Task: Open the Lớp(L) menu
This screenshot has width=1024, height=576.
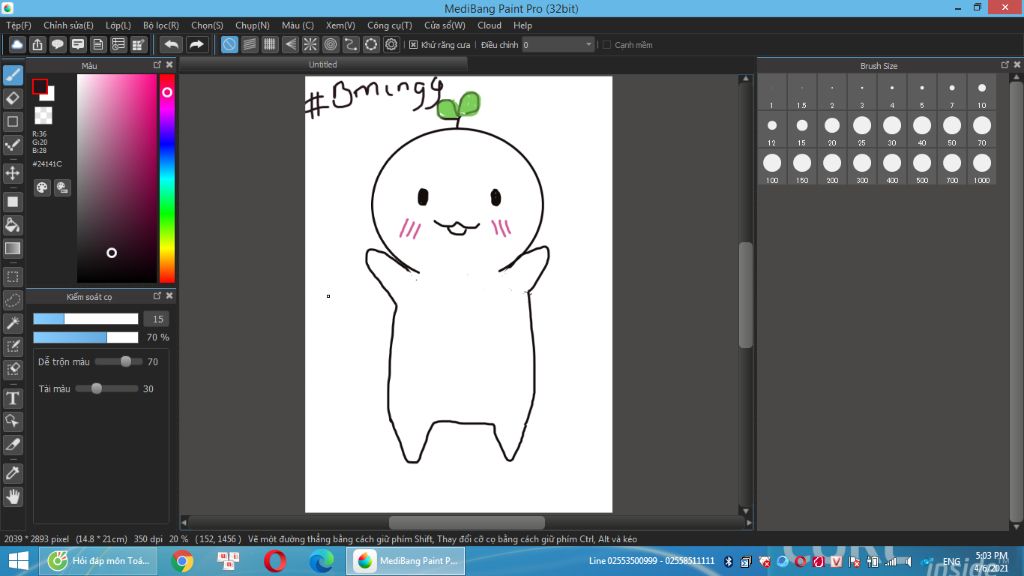Action: [118, 25]
